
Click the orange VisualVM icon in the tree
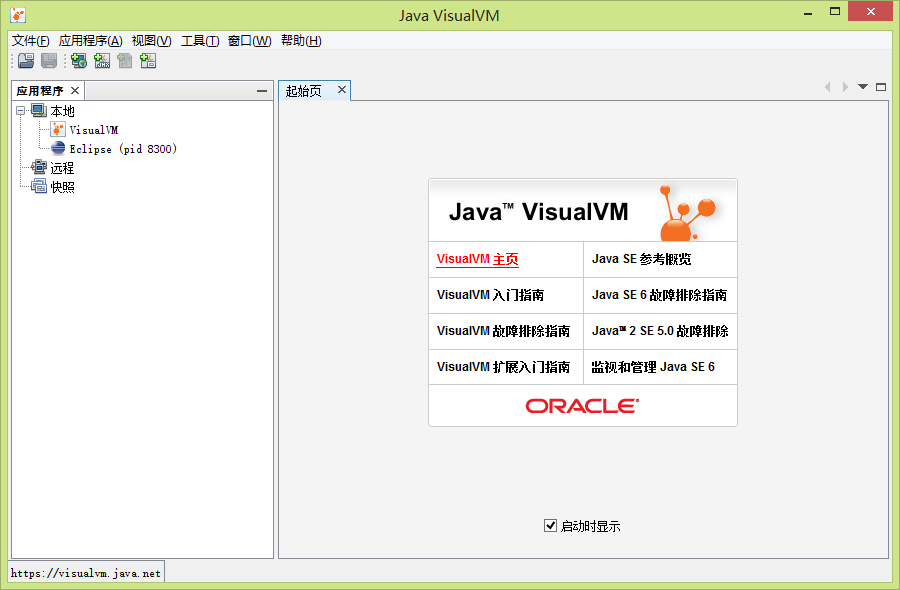coord(58,129)
